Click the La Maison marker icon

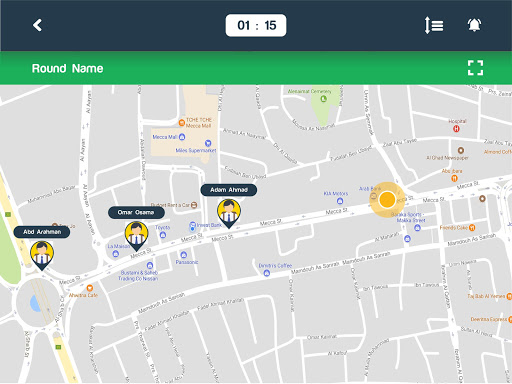pos(115,254)
